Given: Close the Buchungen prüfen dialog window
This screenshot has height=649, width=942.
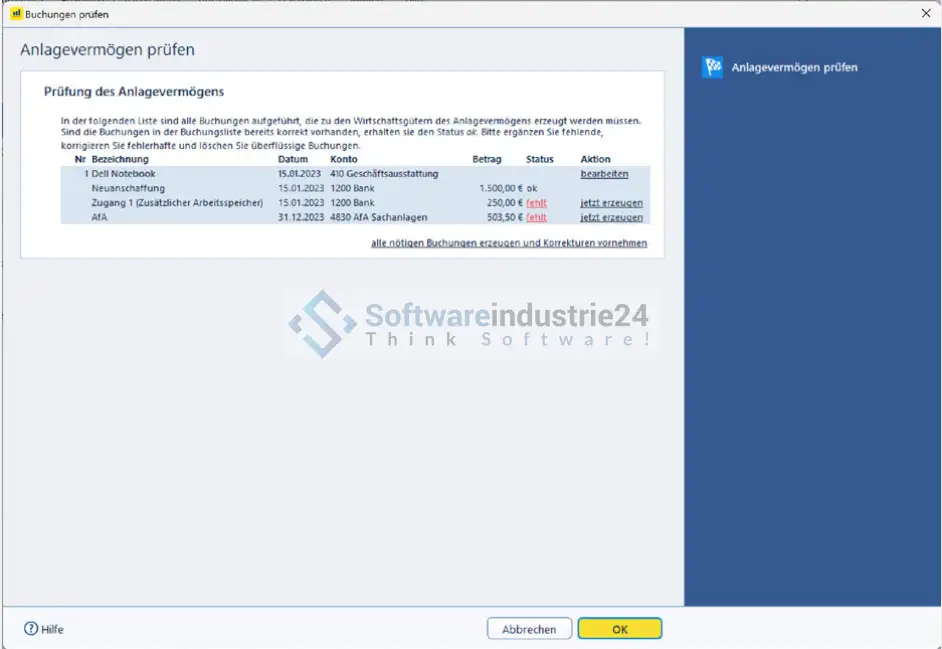Looking at the screenshot, I should click(x=924, y=14).
